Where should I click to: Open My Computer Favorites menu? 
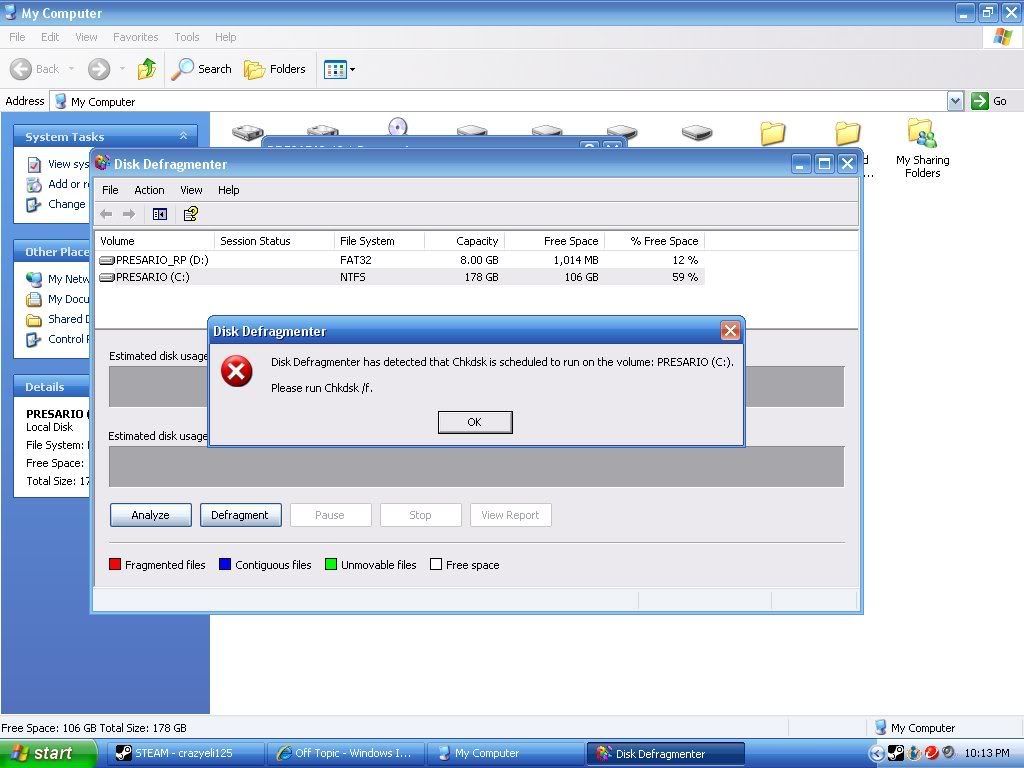[x=135, y=37]
